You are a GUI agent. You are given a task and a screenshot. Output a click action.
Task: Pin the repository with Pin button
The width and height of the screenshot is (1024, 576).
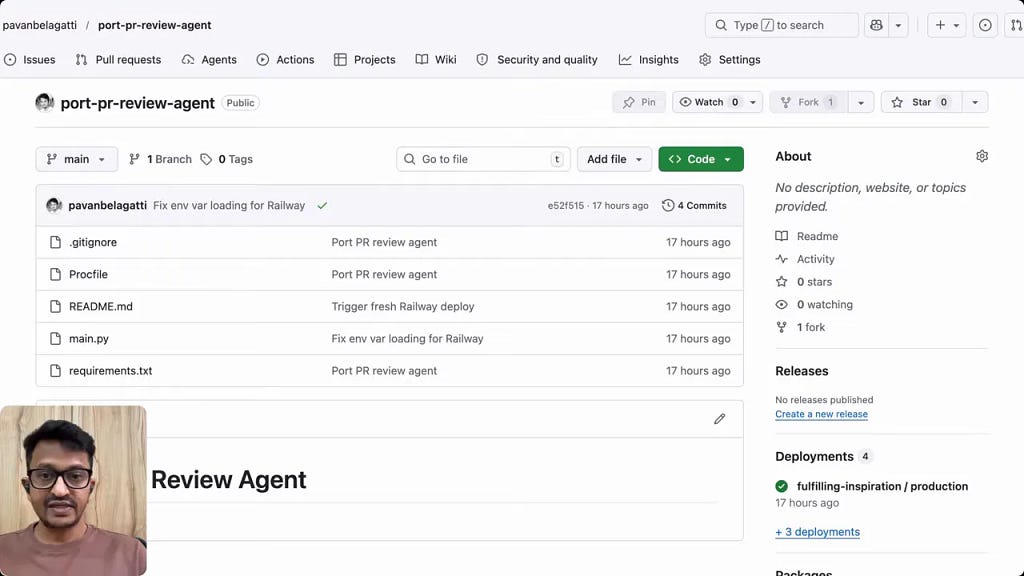(639, 103)
